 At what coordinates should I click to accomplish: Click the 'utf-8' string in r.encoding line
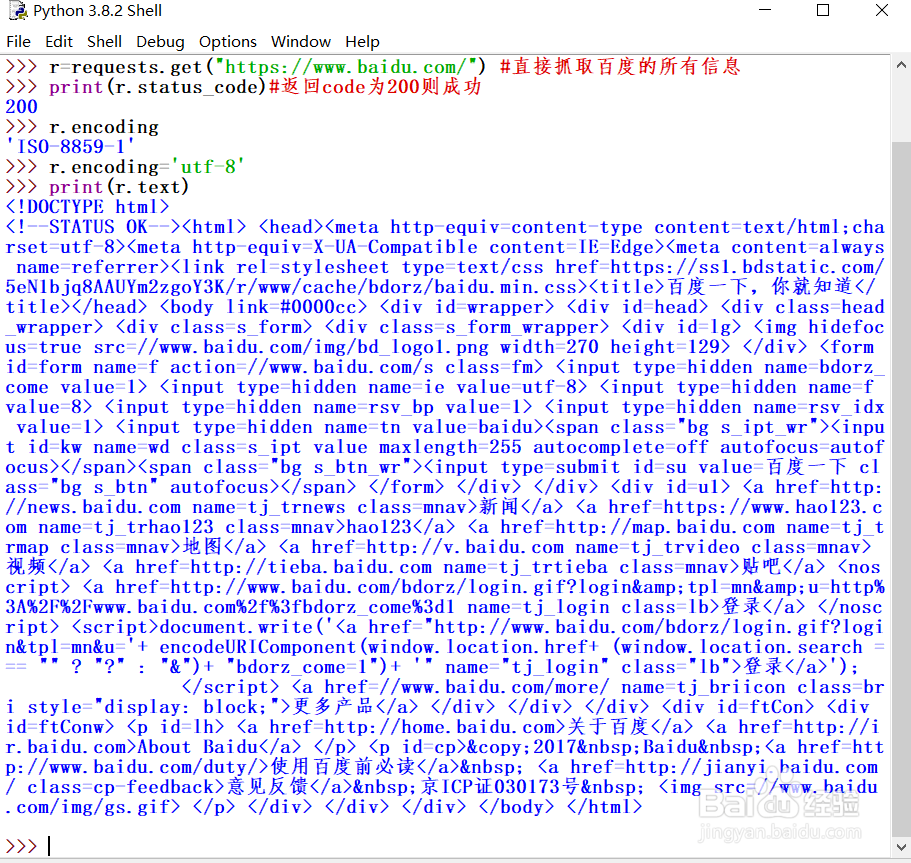(207, 167)
